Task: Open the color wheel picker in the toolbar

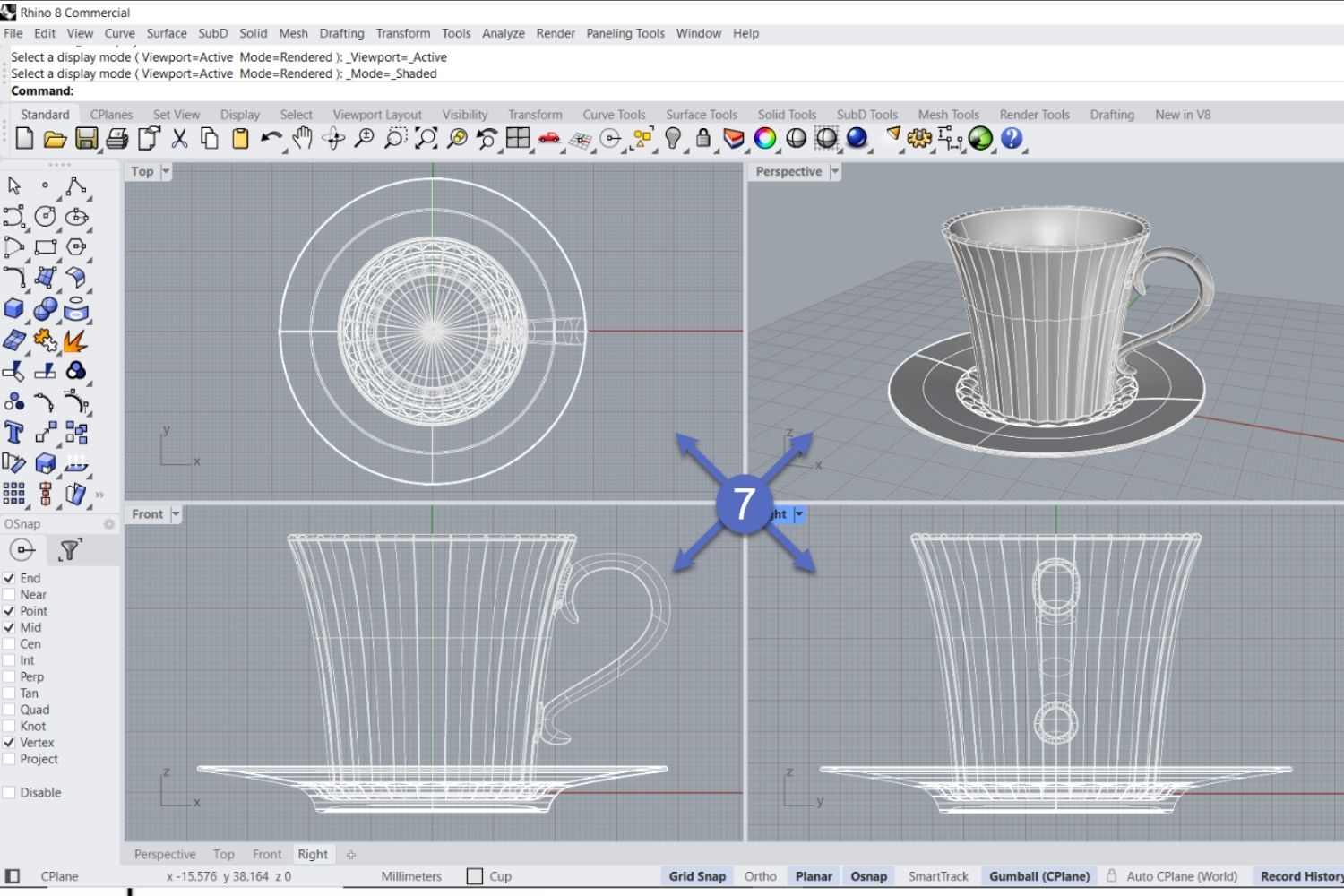Action: click(x=763, y=139)
